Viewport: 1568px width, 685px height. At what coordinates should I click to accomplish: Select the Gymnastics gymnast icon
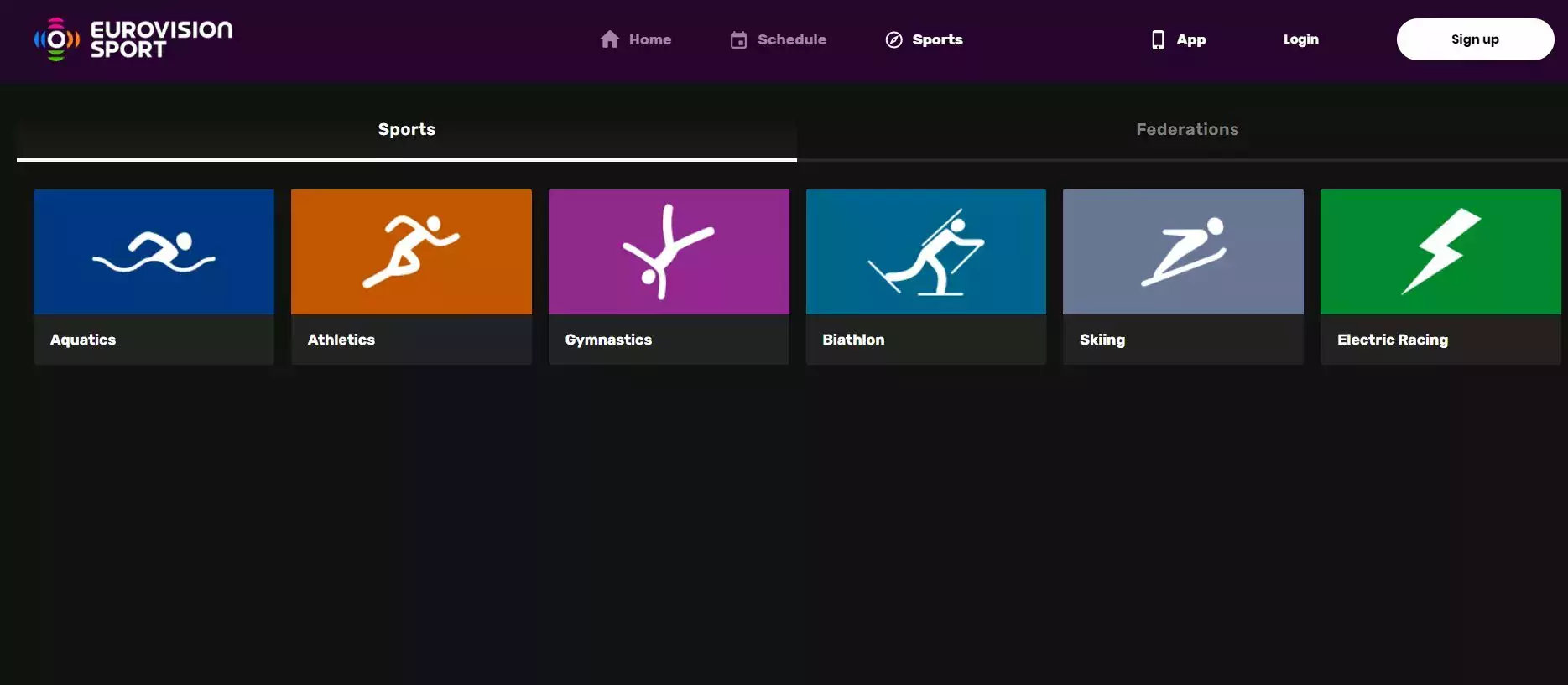click(x=669, y=252)
